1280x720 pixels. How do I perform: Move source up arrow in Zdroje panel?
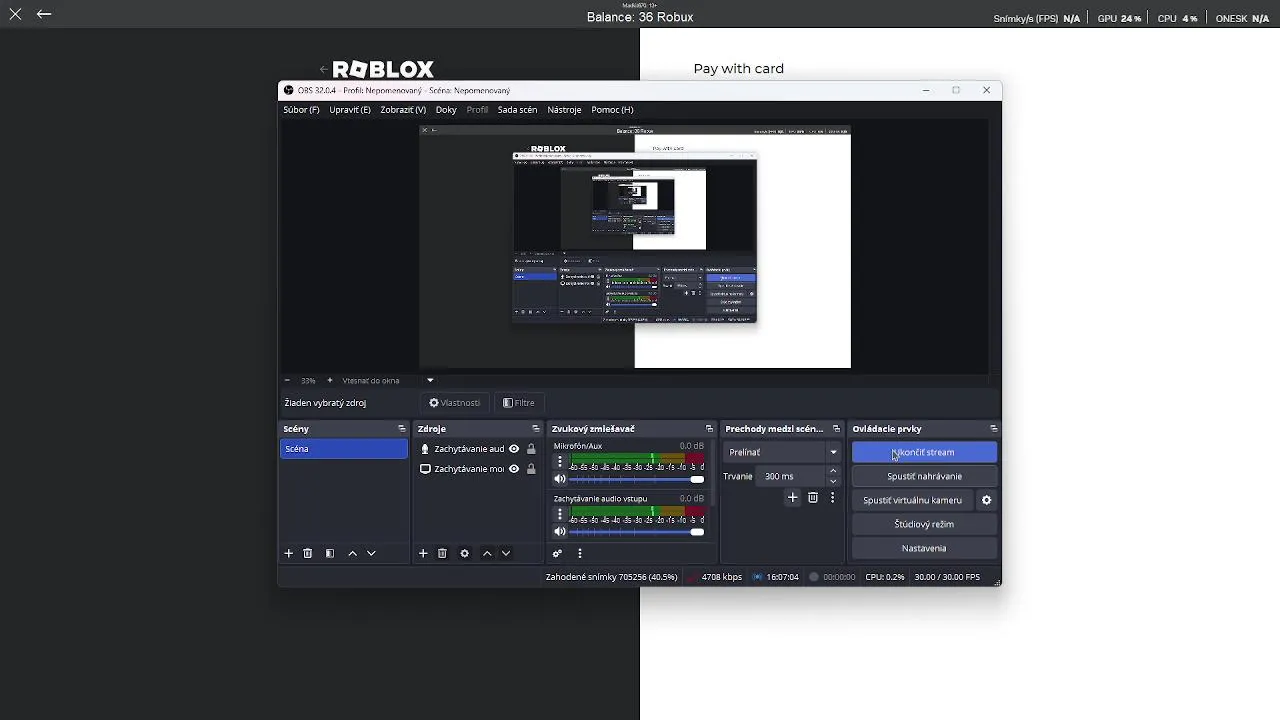click(487, 553)
